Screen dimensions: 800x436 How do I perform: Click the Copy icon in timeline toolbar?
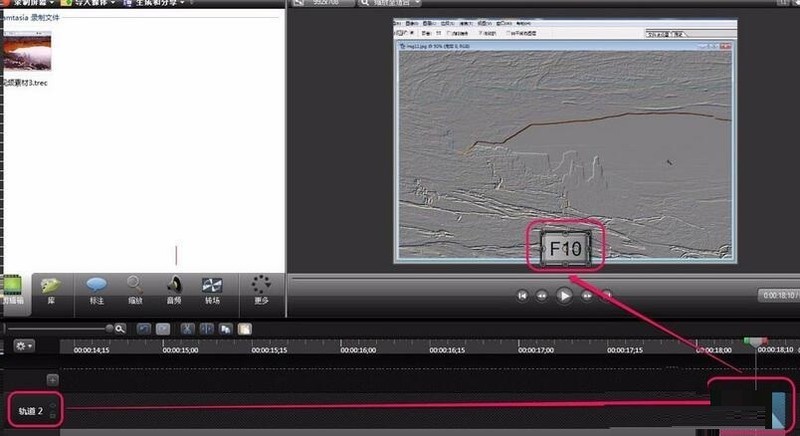click(226, 329)
